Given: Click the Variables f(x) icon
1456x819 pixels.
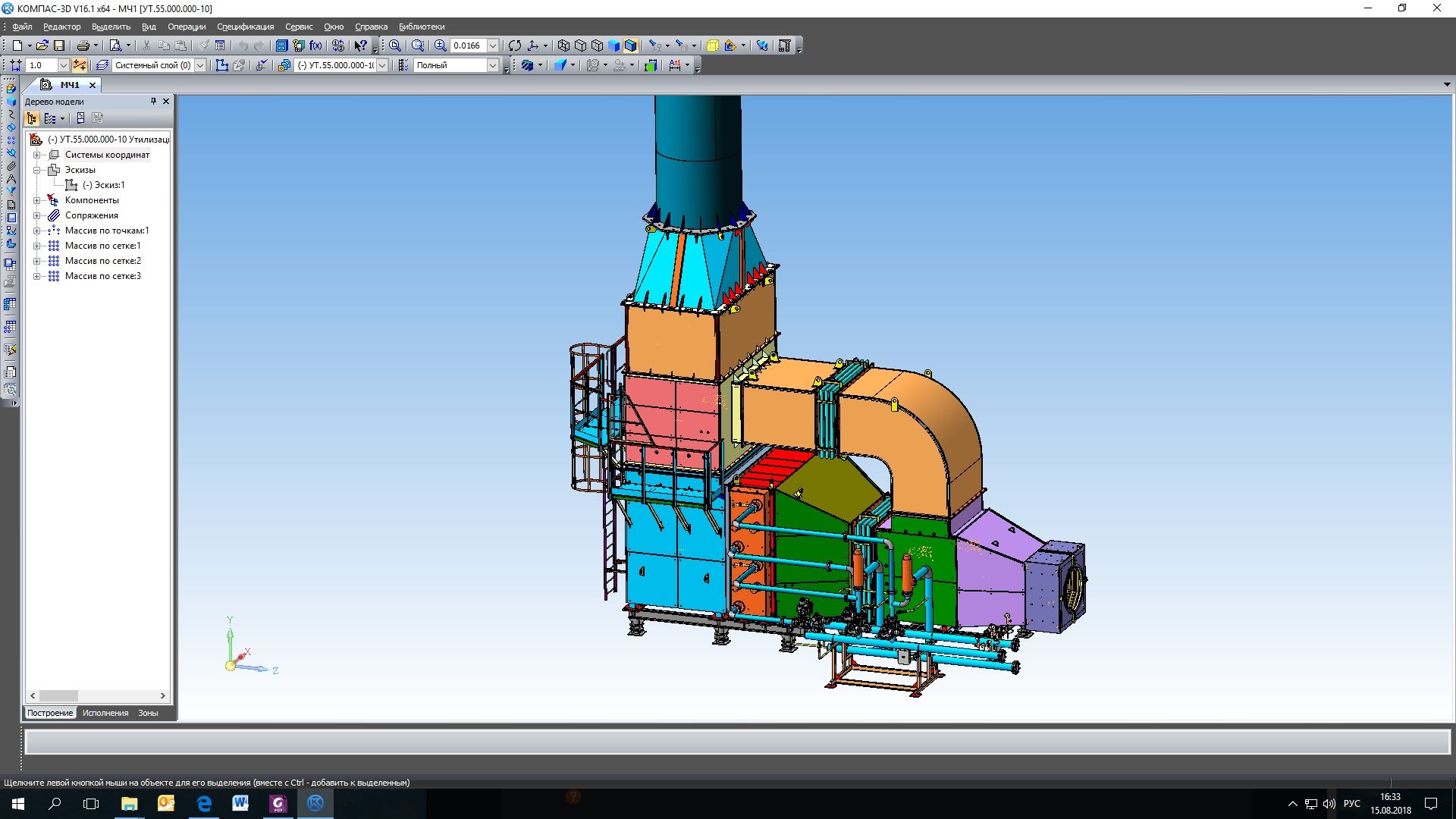Looking at the screenshot, I should coord(315,45).
